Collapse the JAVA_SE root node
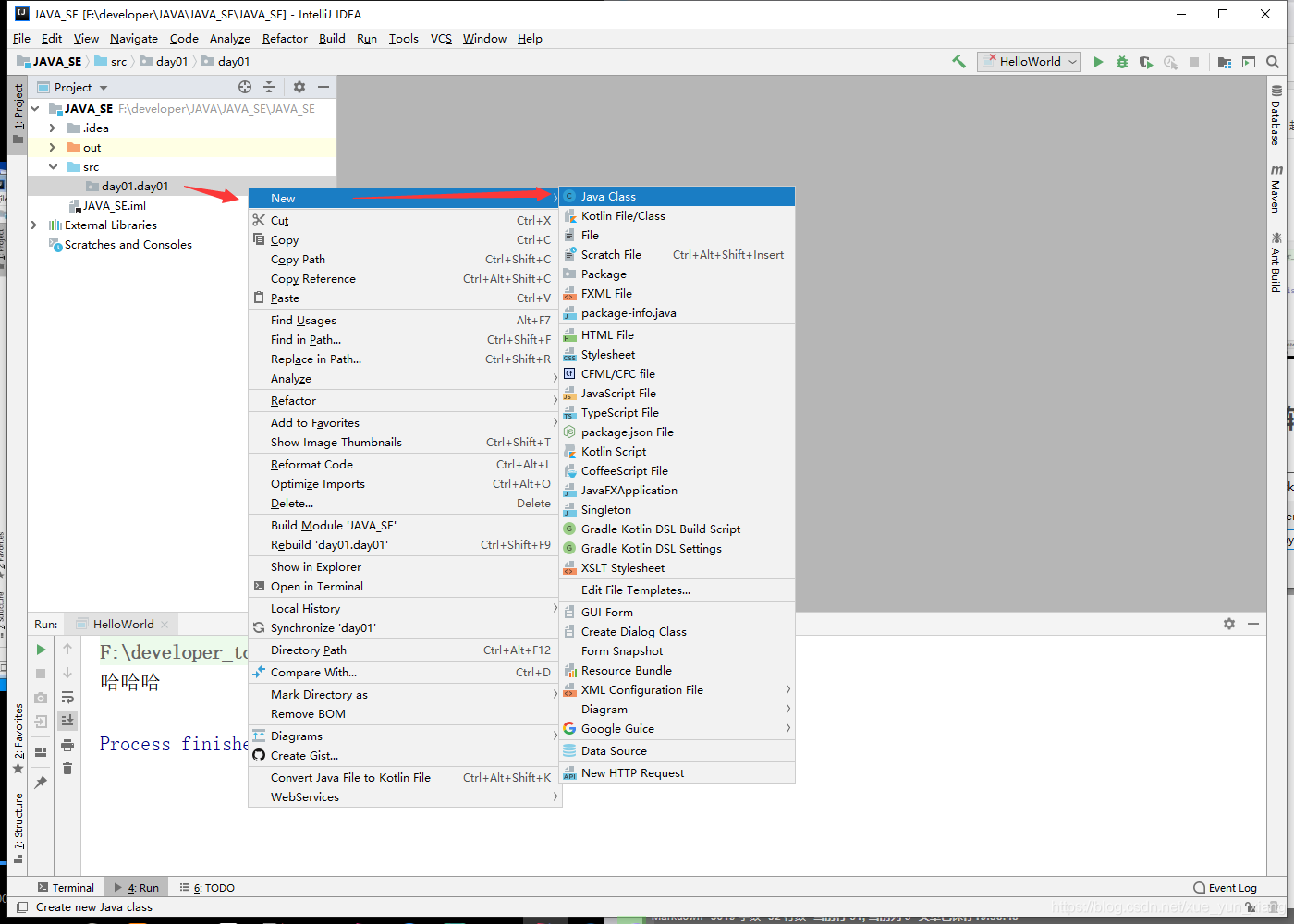 (x=35, y=109)
